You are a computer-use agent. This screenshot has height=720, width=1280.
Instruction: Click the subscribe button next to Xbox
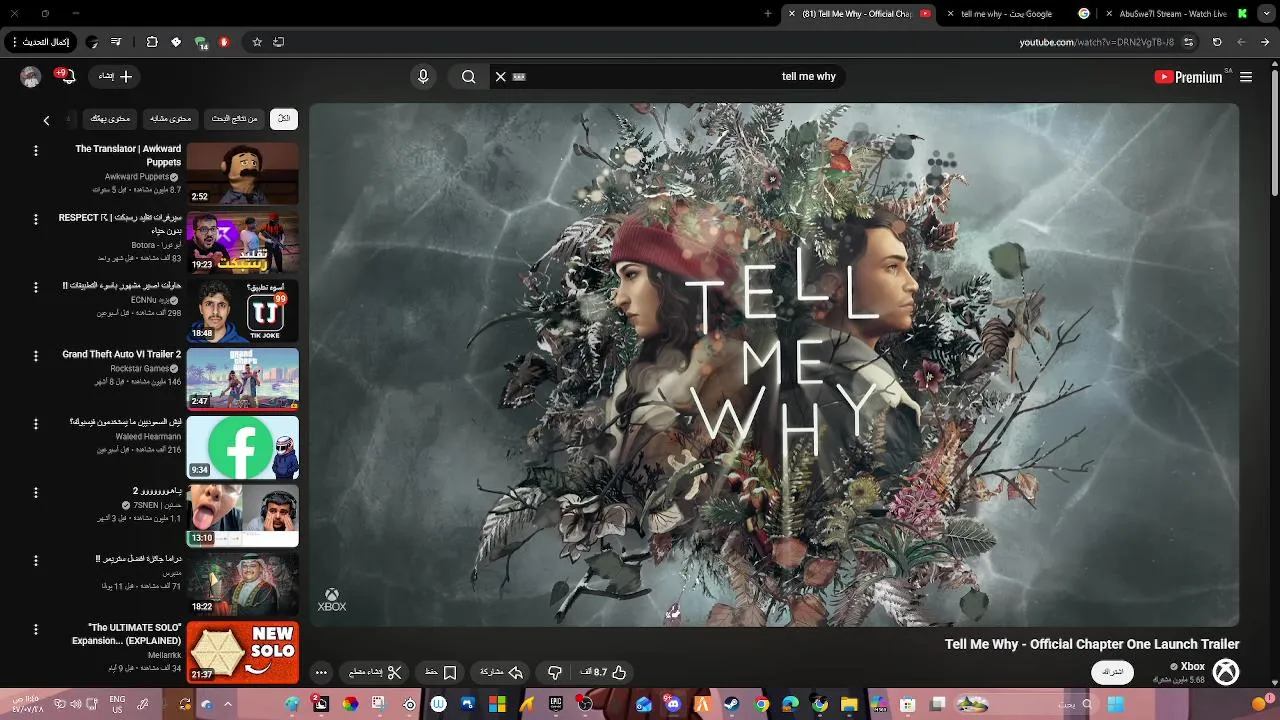click(1112, 672)
